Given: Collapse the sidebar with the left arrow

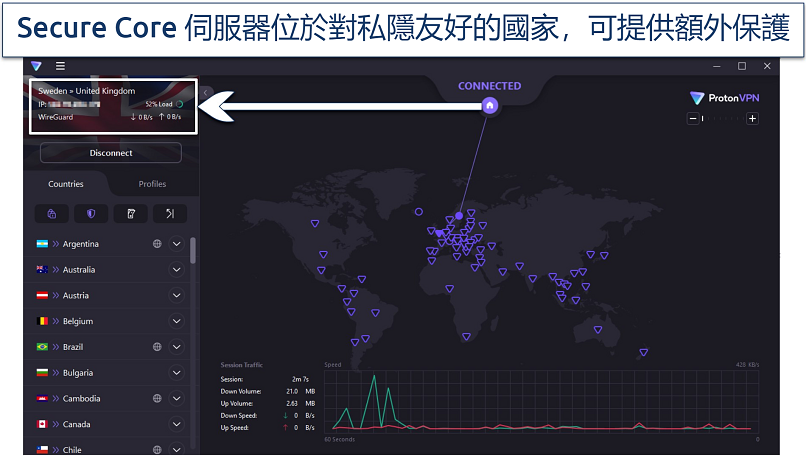Looking at the screenshot, I should point(205,92).
